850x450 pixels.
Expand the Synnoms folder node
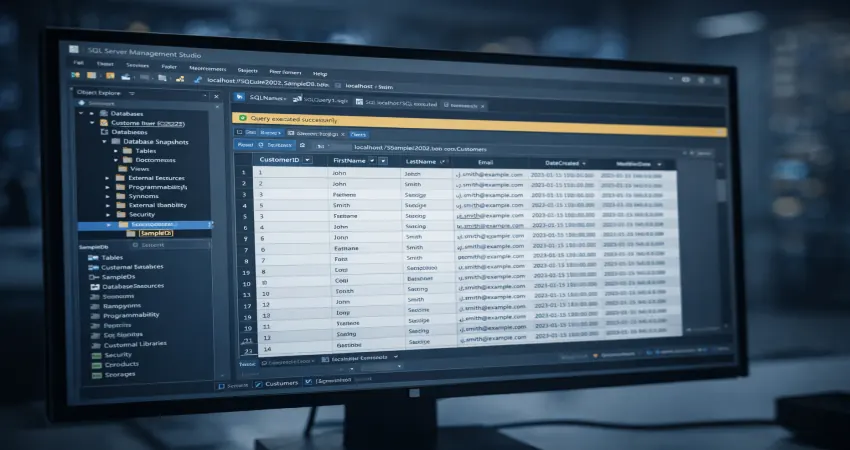(x=107, y=196)
